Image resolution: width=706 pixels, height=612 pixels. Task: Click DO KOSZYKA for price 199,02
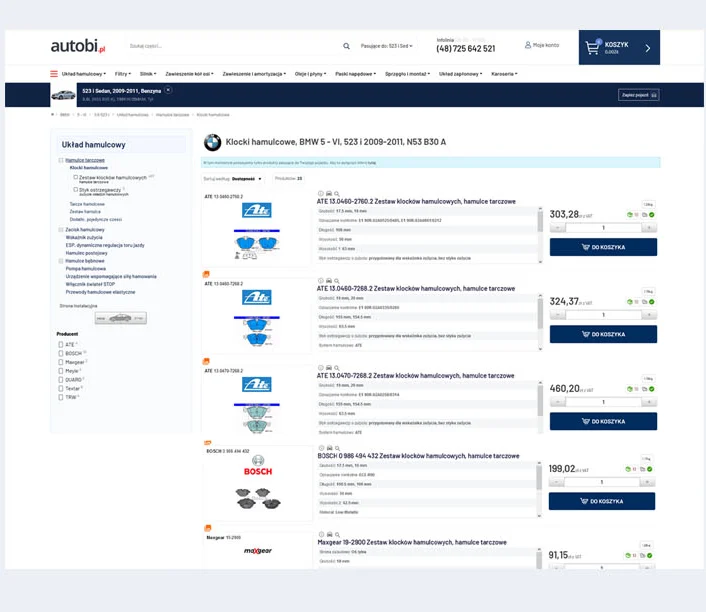click(x=602, y=501)
